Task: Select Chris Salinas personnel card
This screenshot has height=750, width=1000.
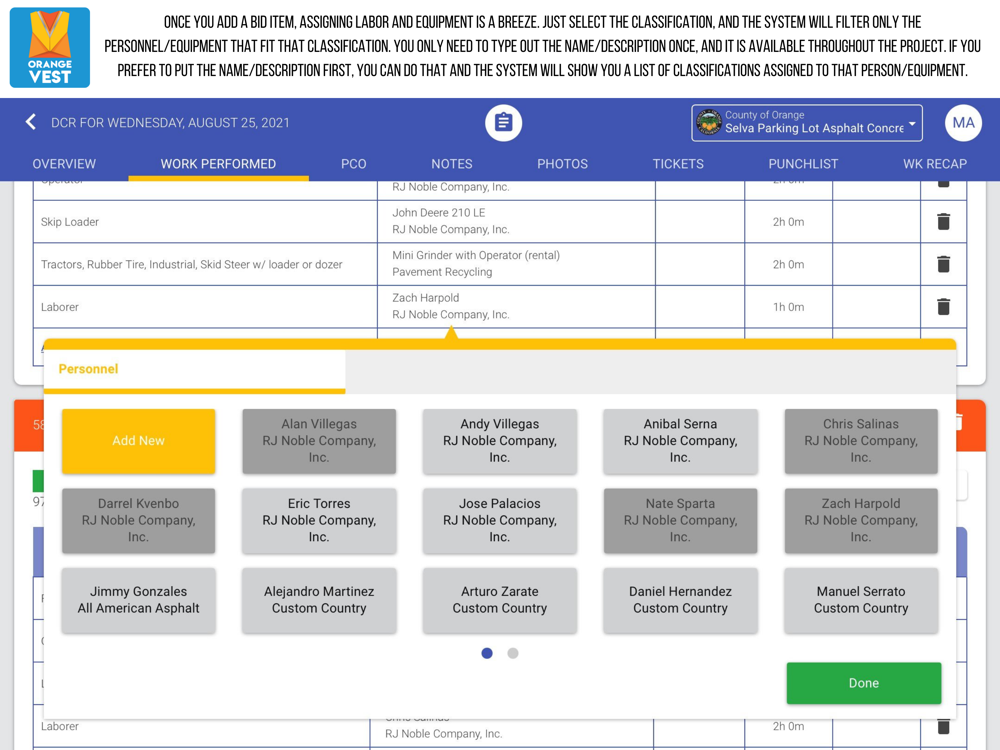Action: pyautogui.click(x=860, y=441)
